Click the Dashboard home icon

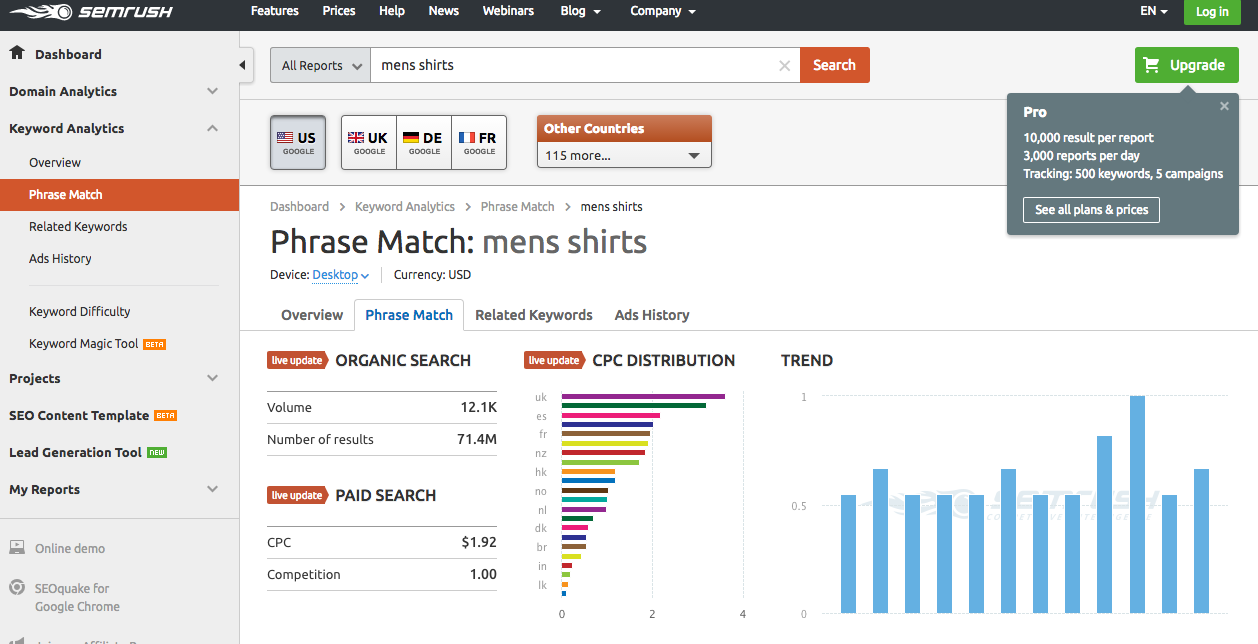click(x=17, y=53)
